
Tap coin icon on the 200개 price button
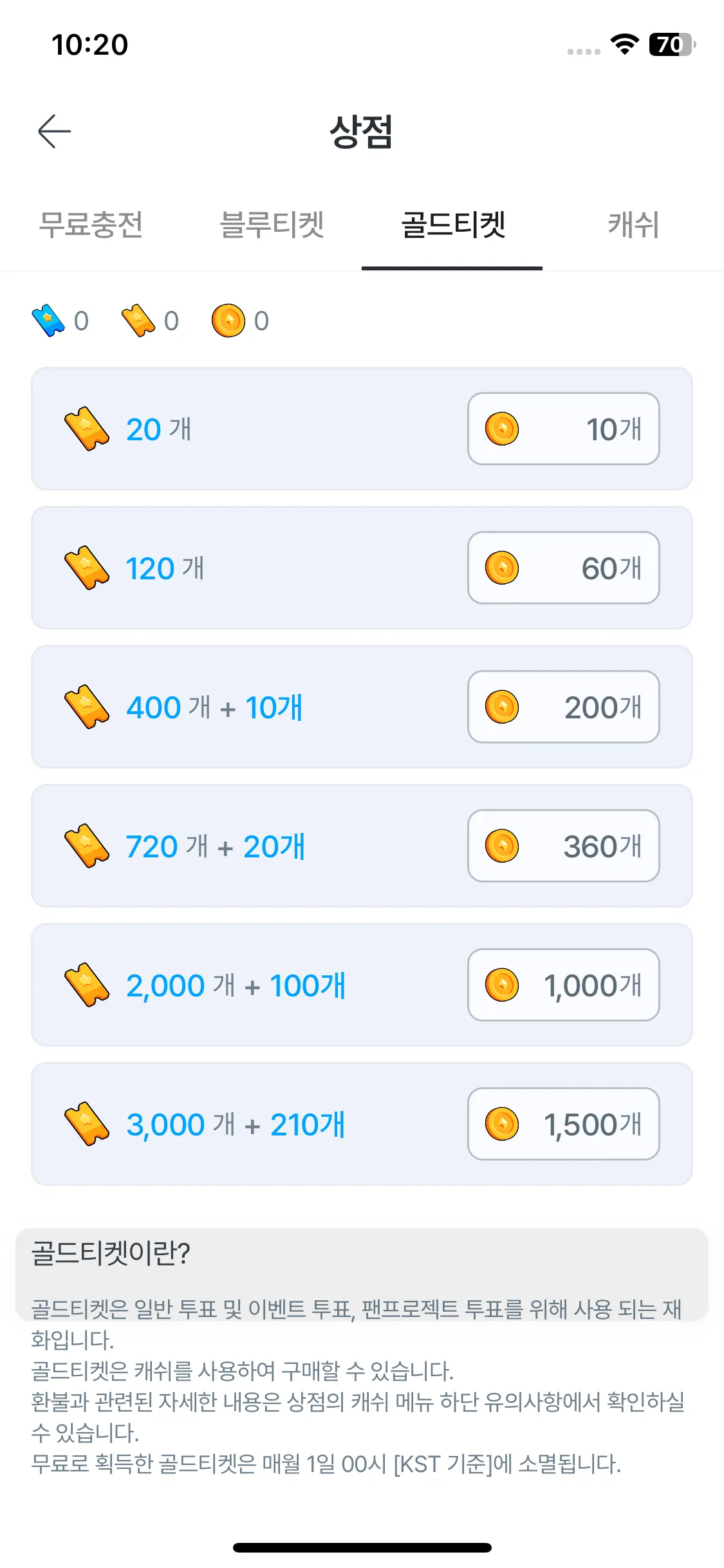(502, 707)
